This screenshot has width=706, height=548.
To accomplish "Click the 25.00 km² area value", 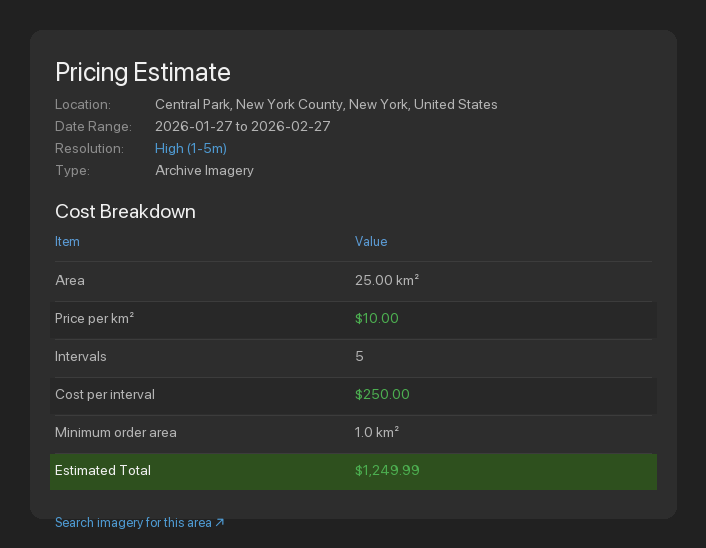I will point(386,280).
